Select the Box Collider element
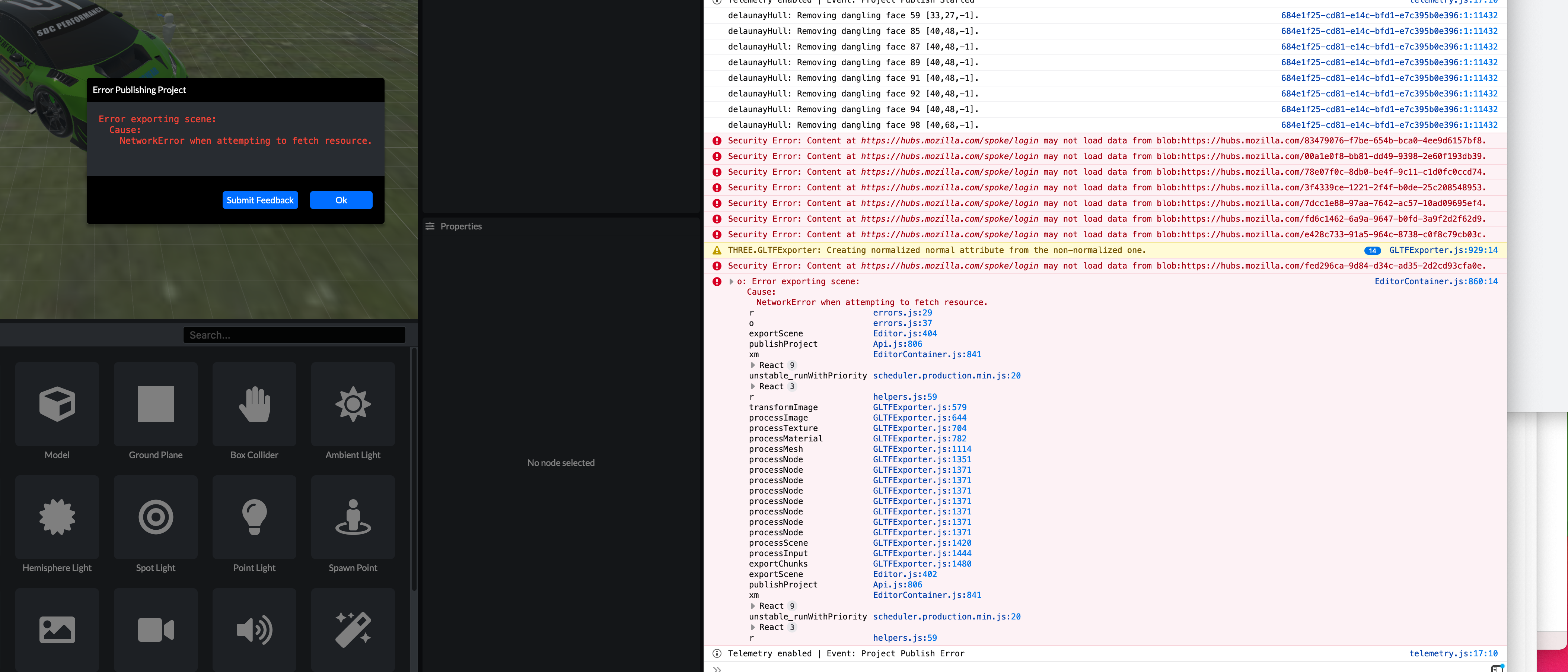The width and height of the screenshot is (1568, 672). 254,405
